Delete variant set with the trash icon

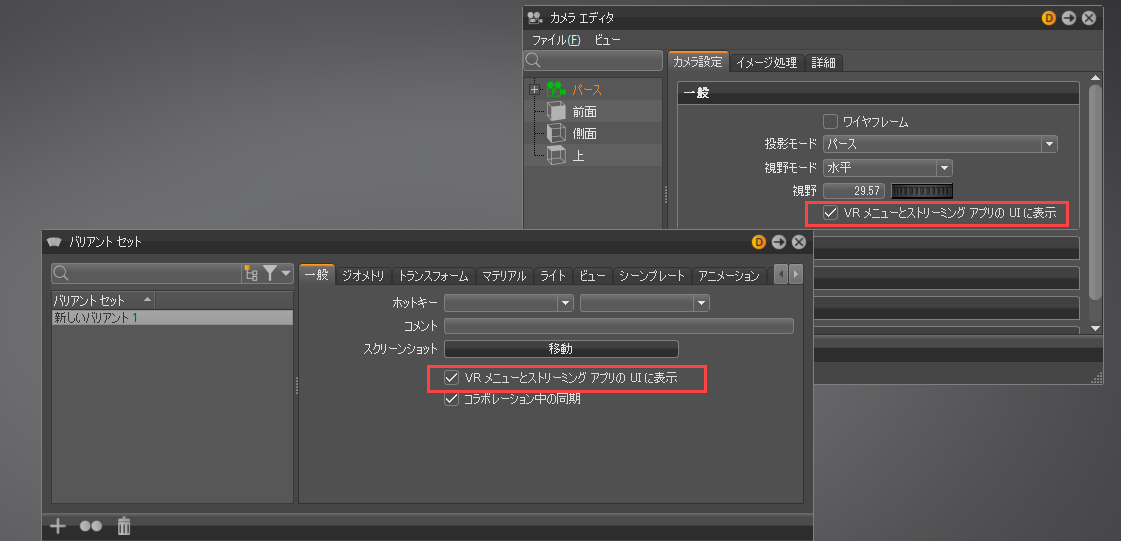pos(124,527)
